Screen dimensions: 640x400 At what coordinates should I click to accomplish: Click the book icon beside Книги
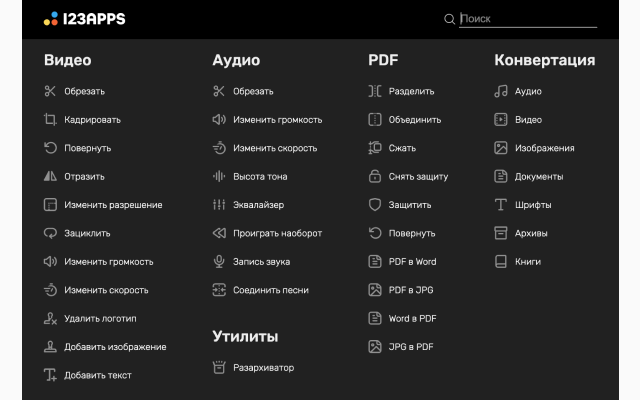[501, 262]
